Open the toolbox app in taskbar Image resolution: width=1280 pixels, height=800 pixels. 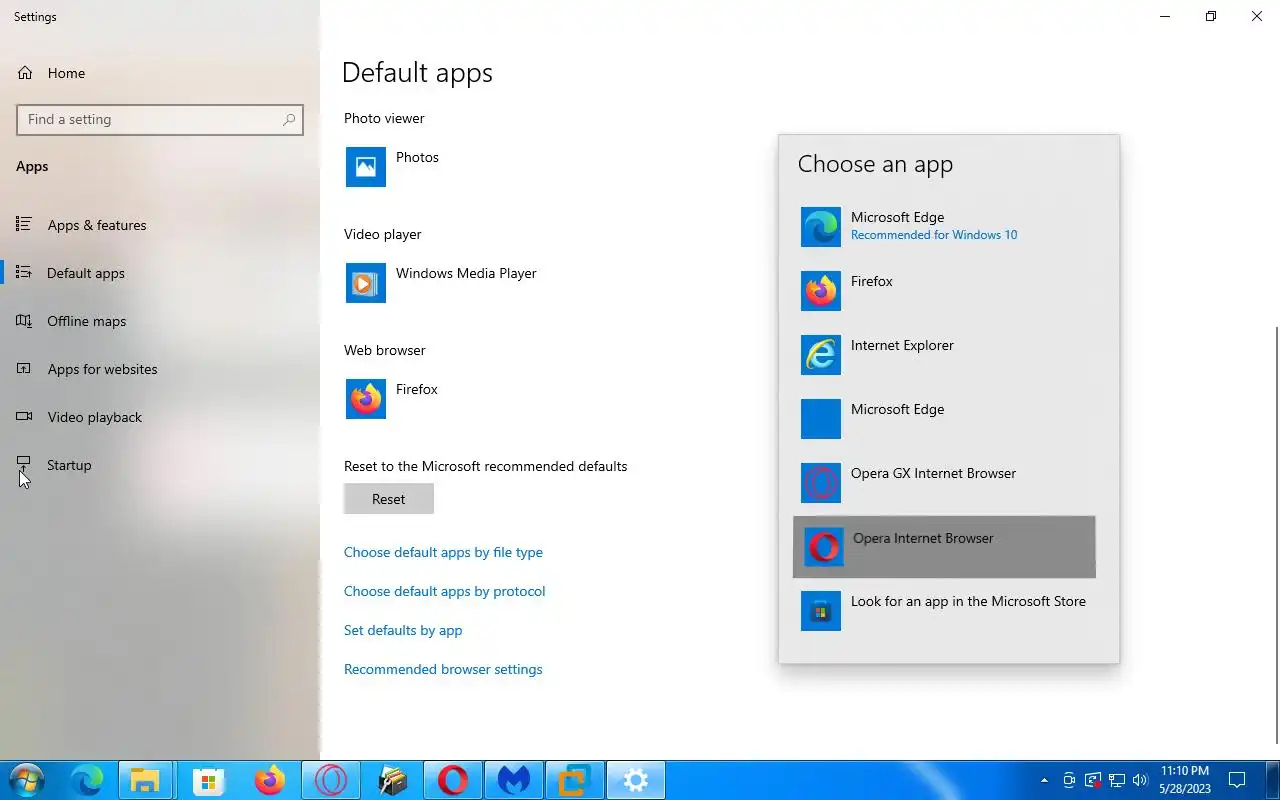point(392,780)
